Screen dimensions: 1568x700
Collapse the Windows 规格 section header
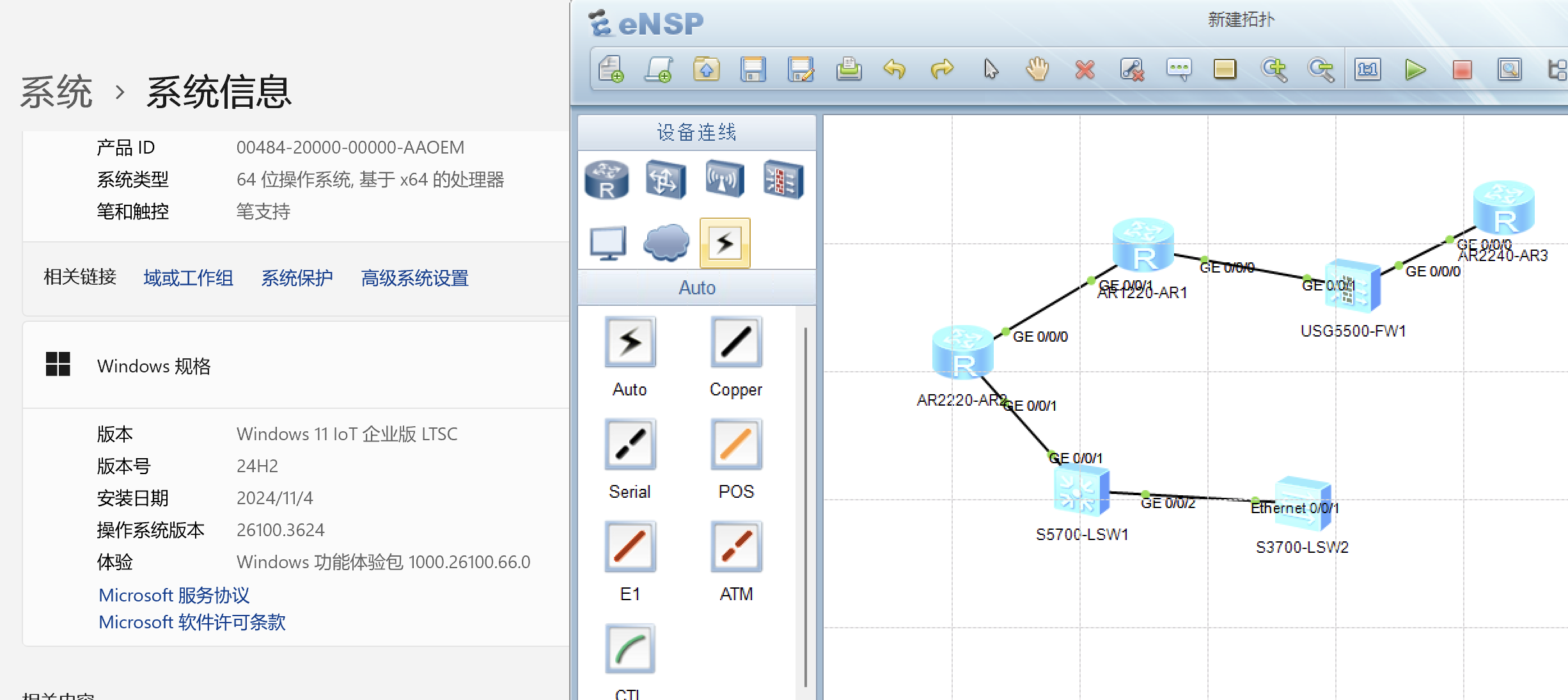[x=296, y=365]
